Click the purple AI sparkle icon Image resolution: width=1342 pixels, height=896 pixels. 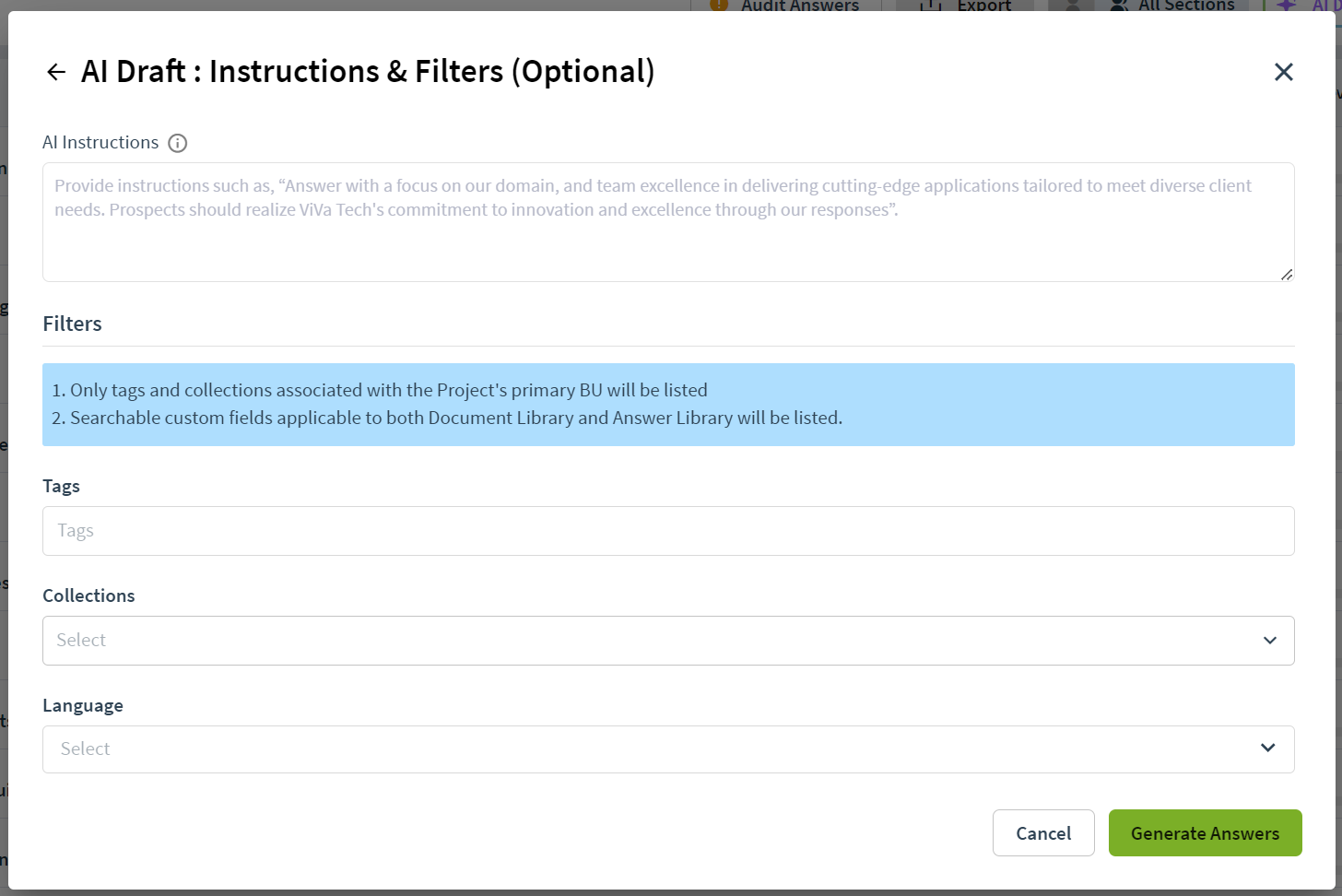coord(1285,5)
